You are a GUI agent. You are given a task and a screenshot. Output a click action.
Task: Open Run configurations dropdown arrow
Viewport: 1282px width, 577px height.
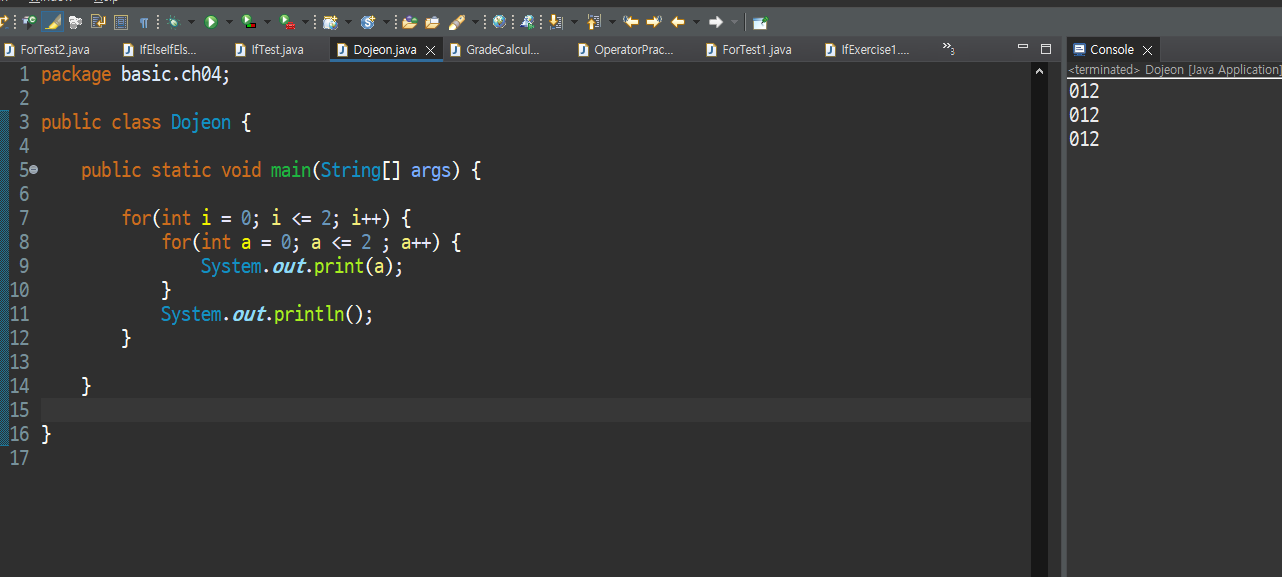(229, 22)
